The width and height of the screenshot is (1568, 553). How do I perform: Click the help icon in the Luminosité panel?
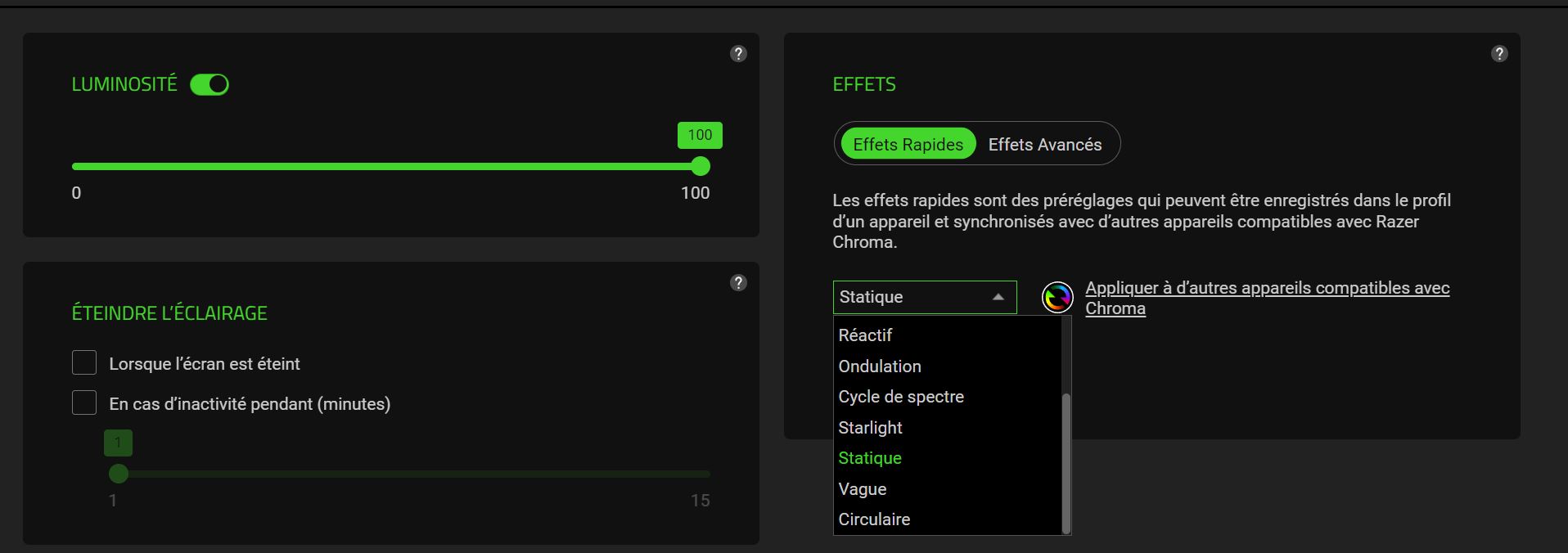coord(738,54)
